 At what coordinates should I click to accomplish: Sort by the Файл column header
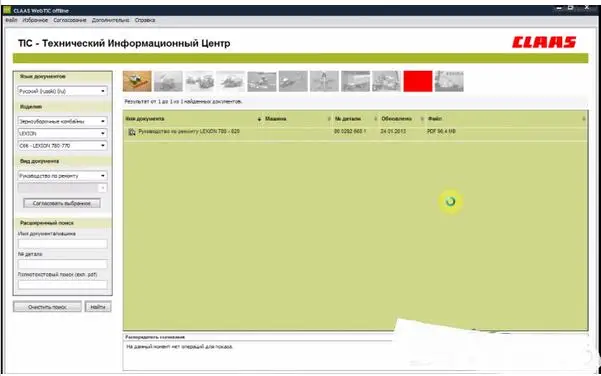click(435, 119)
